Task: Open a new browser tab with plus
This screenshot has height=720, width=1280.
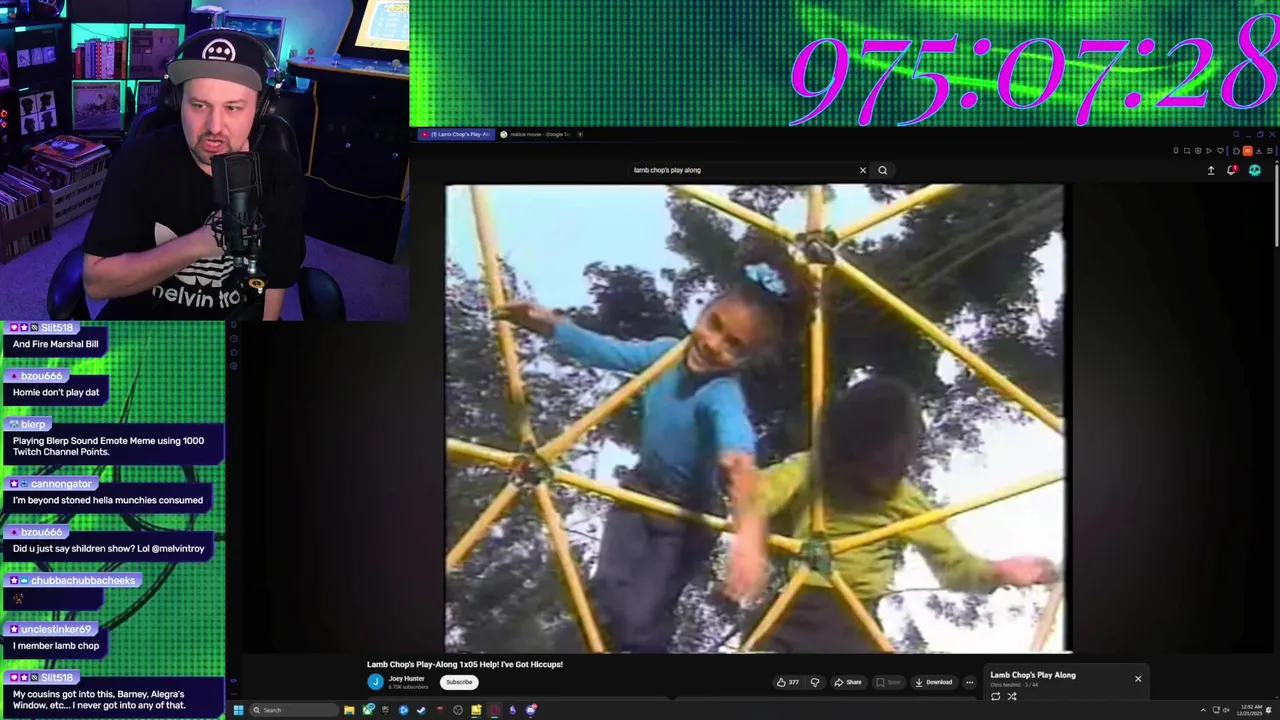Action: (x=580, y=134)
